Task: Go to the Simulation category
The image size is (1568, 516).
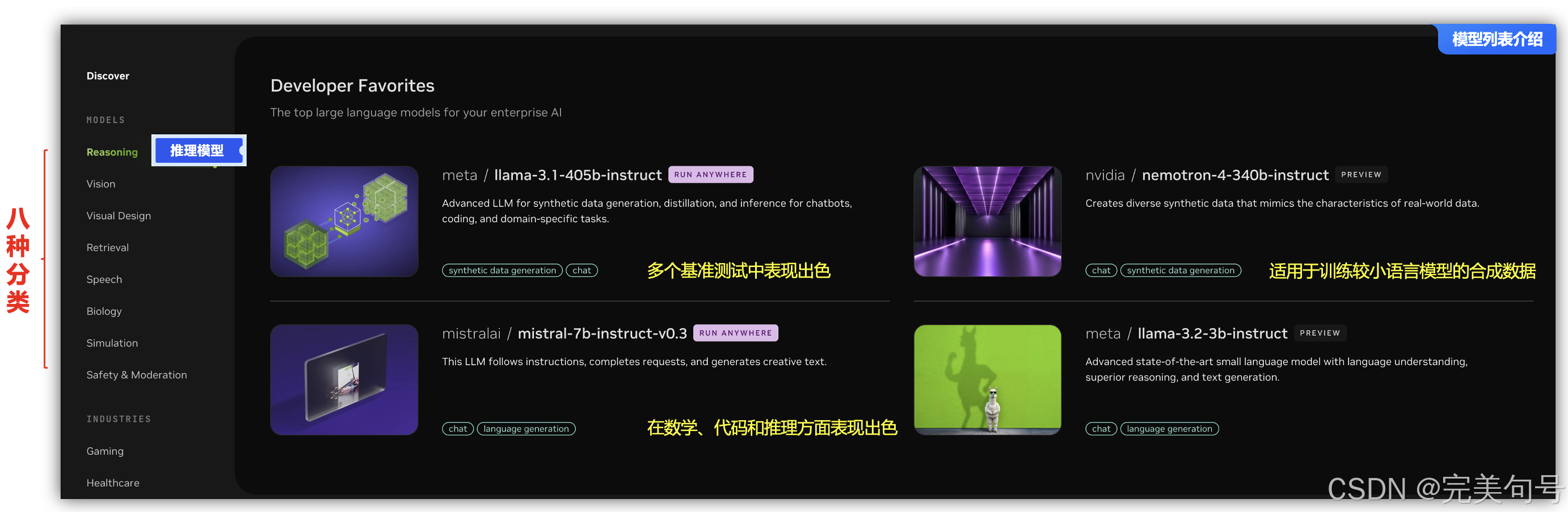Action: tap(112, 343)
